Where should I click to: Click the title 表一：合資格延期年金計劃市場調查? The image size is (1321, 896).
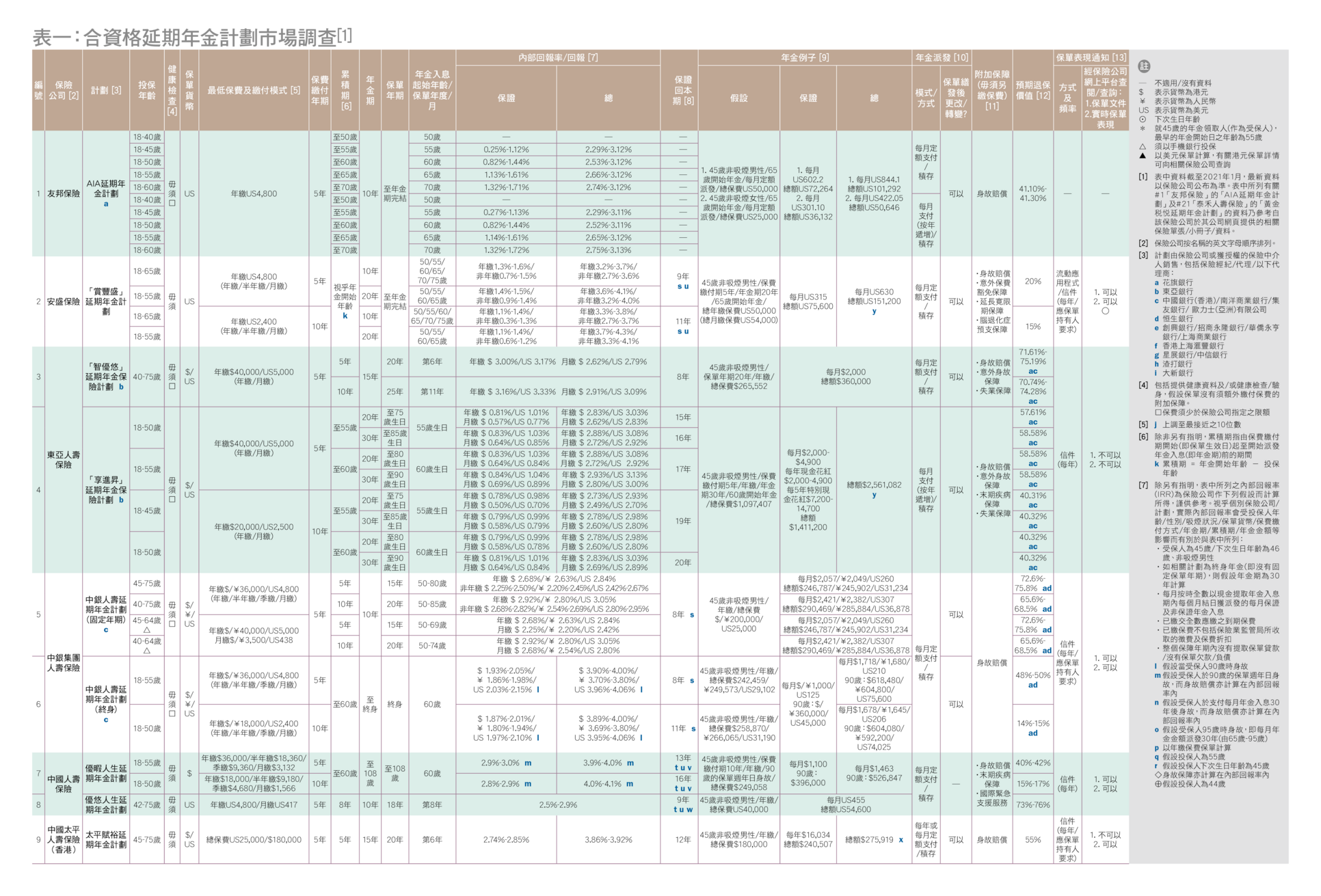click(193, 37)
